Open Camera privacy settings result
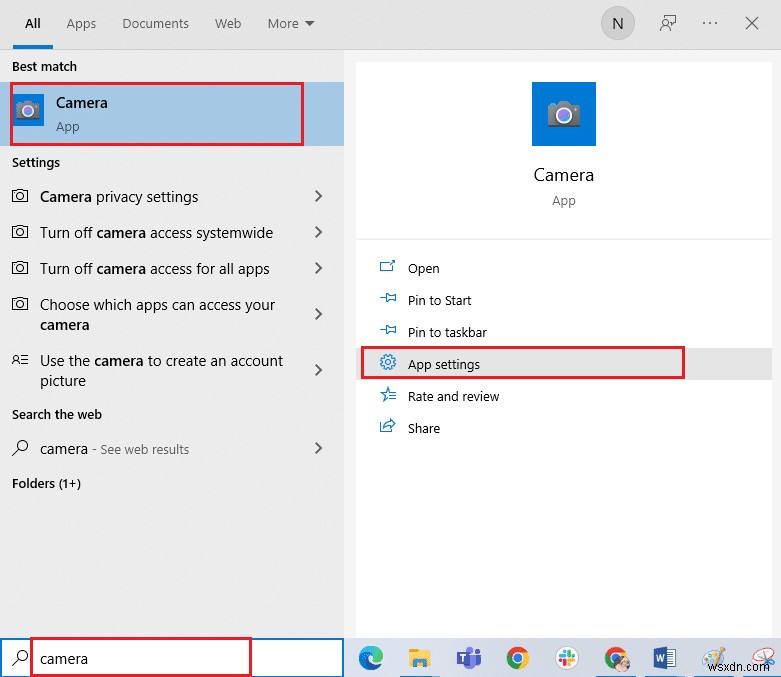 click(172, 196)
